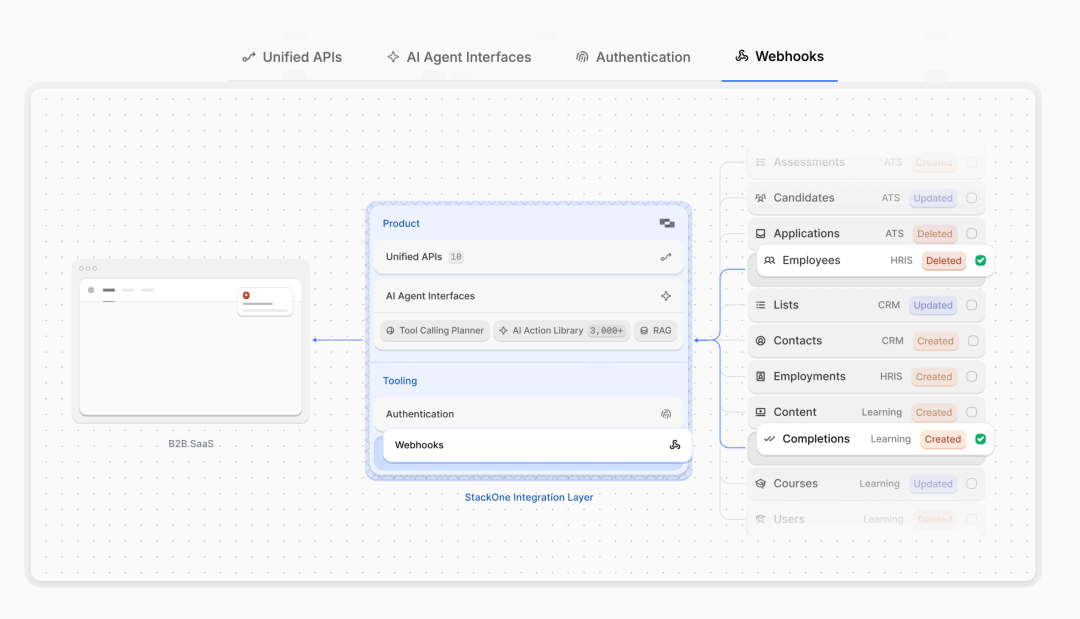
Task: Click the 3,000+ count badge
Action: (x=606, y=331)
